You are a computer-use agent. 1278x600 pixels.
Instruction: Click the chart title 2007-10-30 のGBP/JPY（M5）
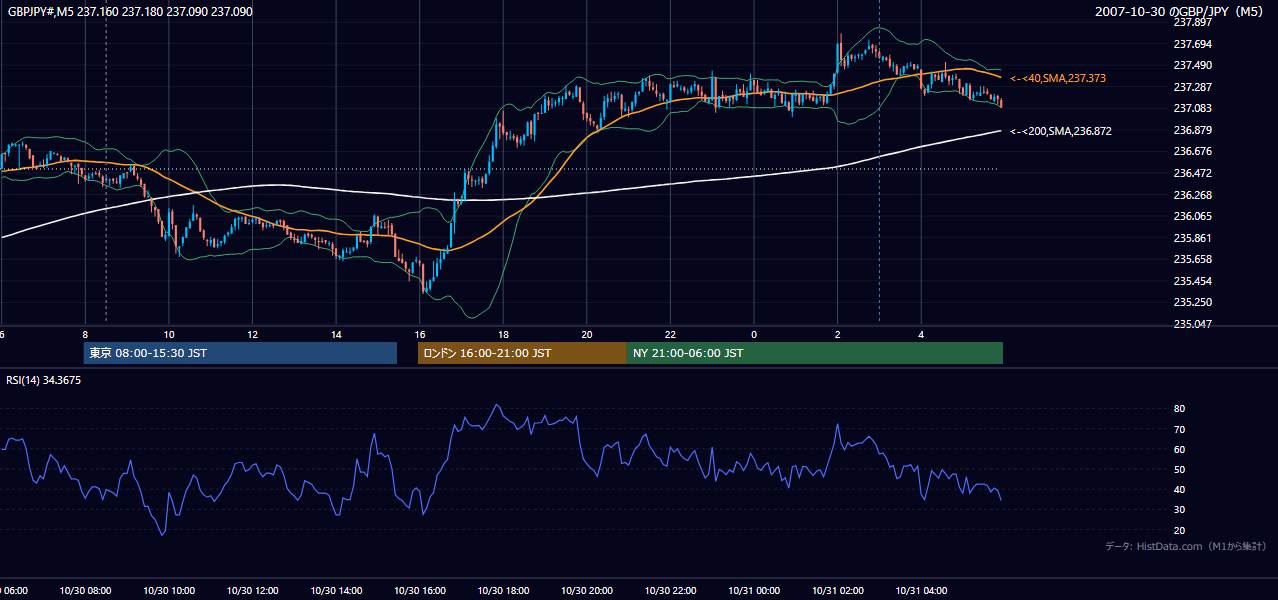click(1181, 11)
